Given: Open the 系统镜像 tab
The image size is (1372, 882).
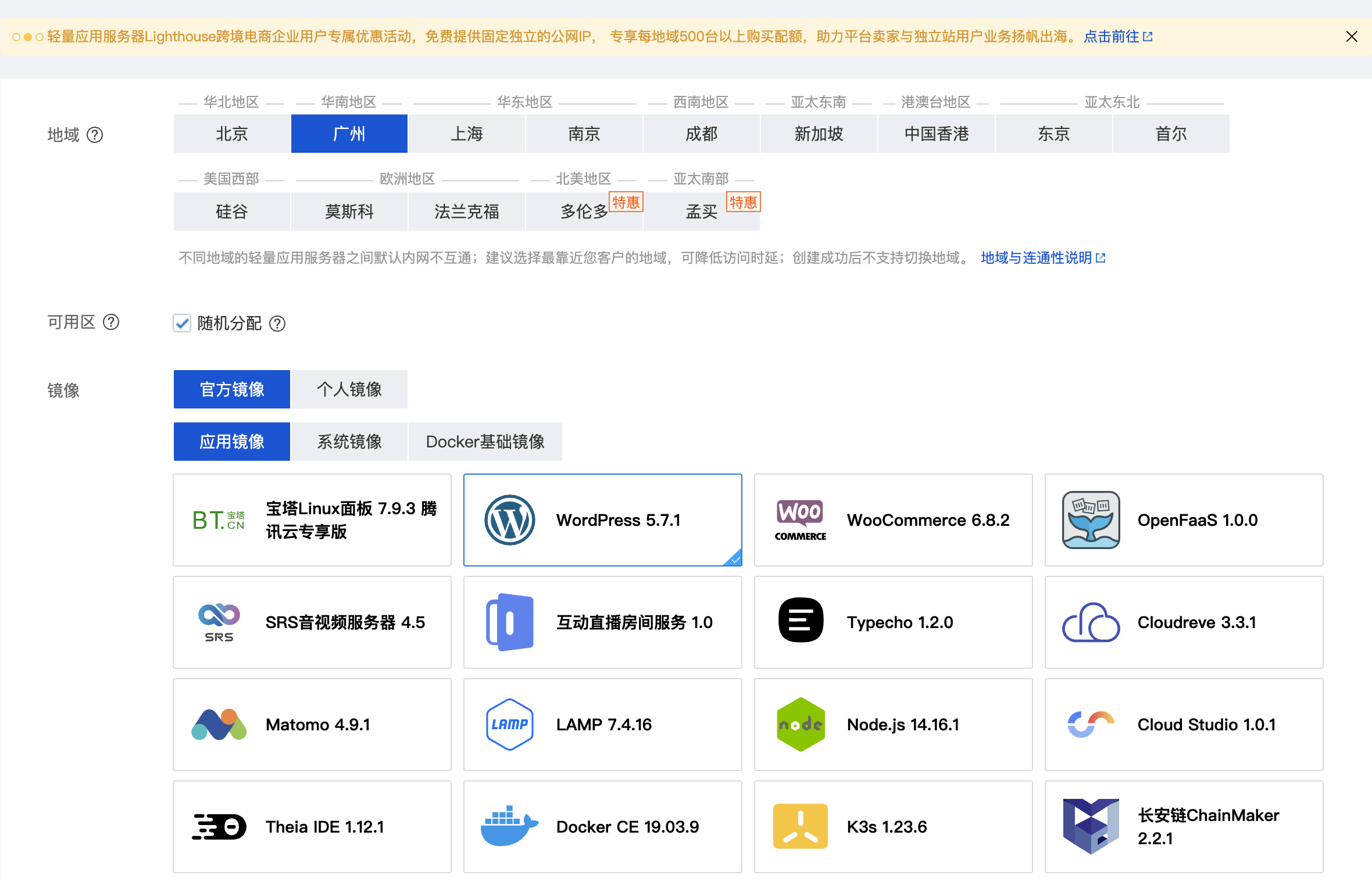Looking at the screenshot, I should tap(349, 442).
